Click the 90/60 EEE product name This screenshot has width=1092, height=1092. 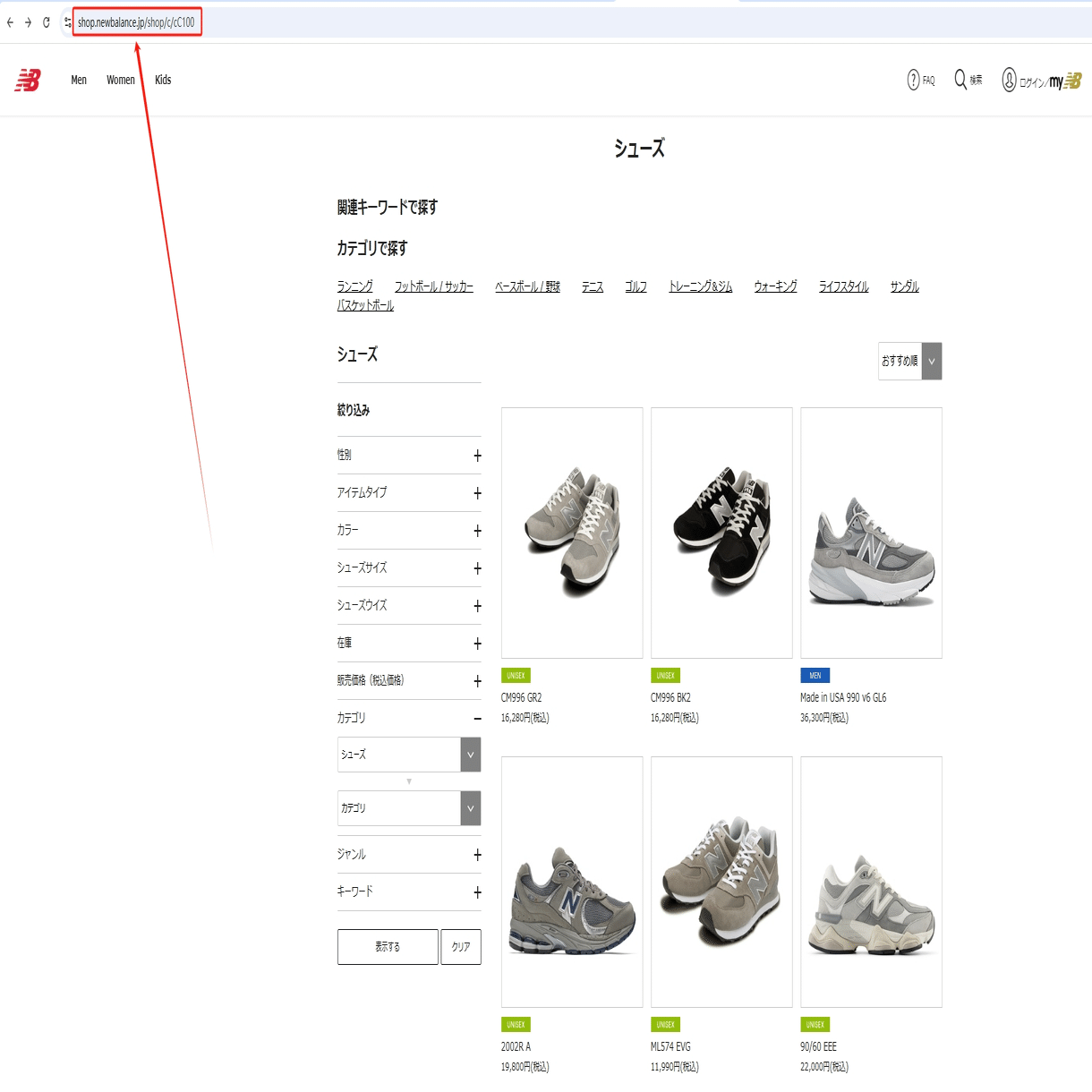[x=818, y=1047]
